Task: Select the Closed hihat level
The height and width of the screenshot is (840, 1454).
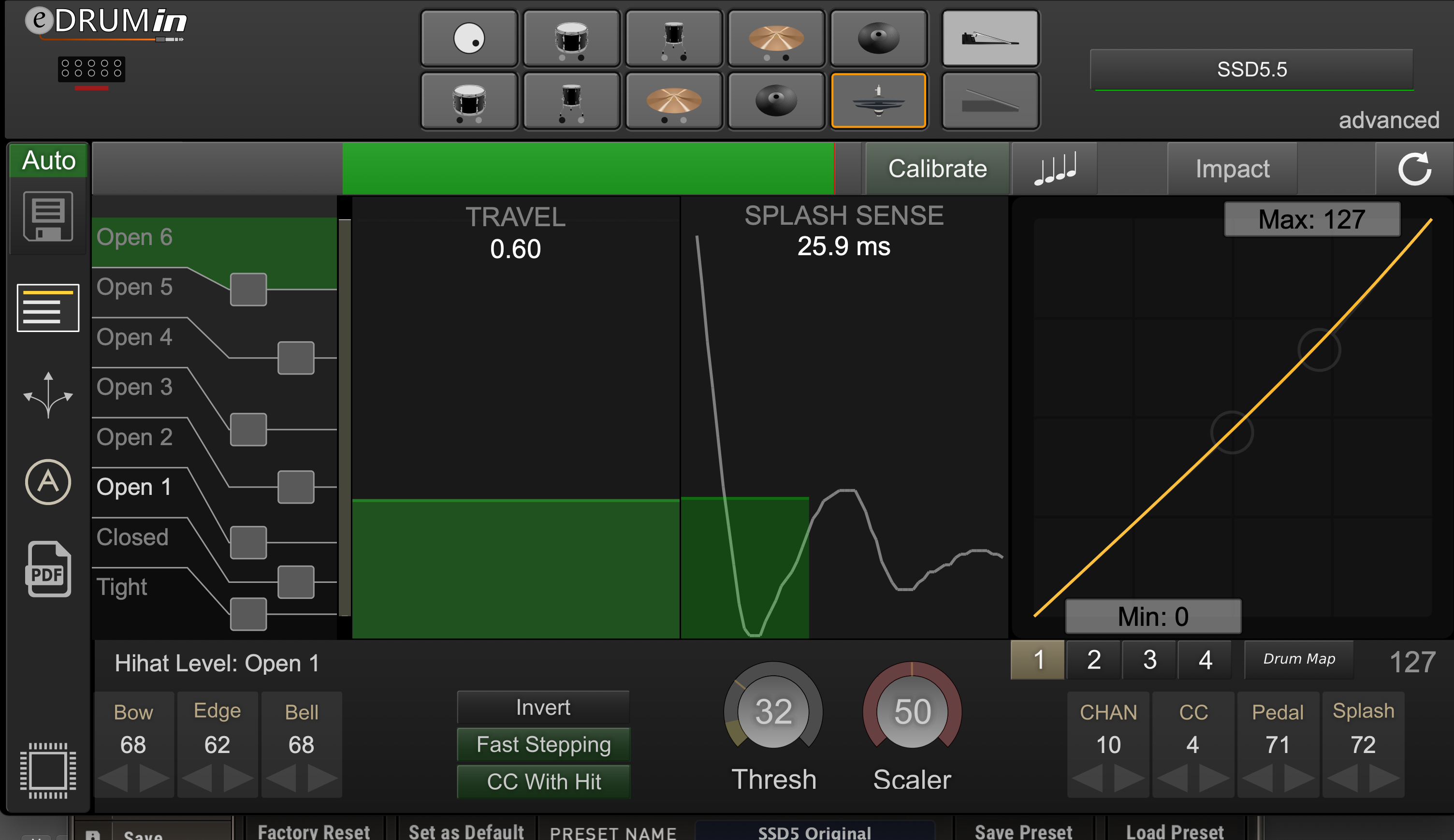Action: pos(132,537)
